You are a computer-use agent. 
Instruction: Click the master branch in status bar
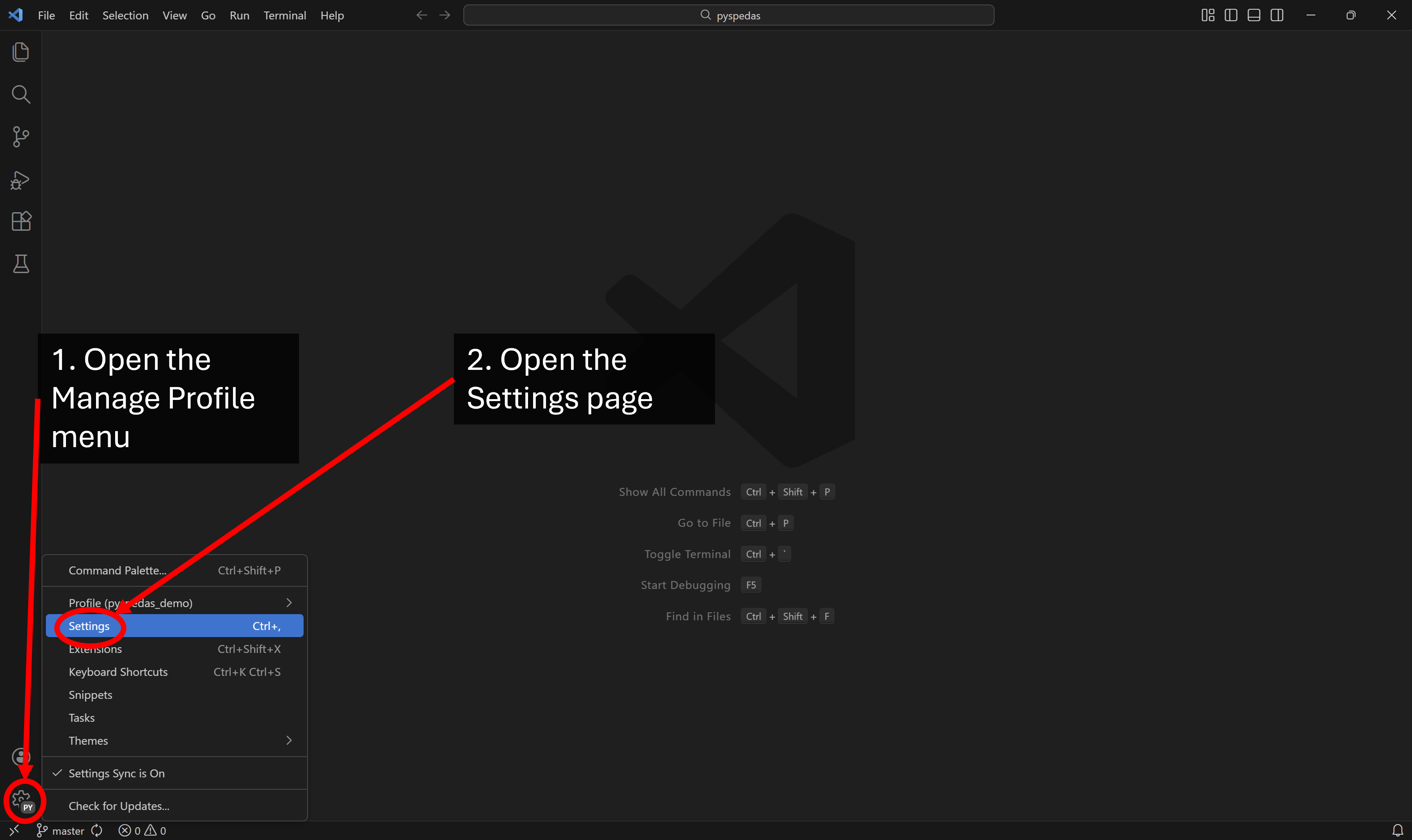pos(60,830)
